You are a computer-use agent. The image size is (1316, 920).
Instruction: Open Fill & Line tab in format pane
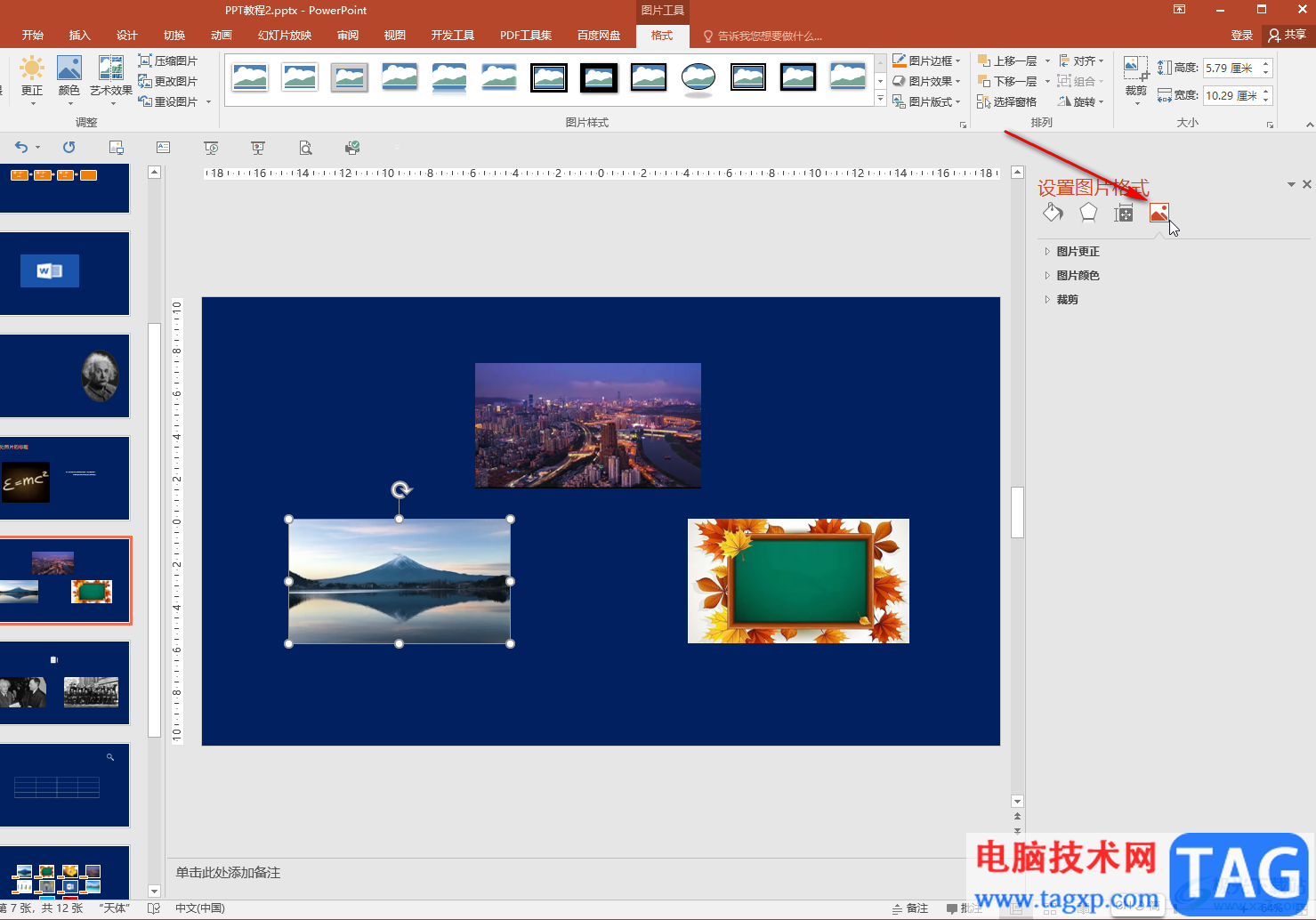pyautogui.click(x=1053, y=213)
